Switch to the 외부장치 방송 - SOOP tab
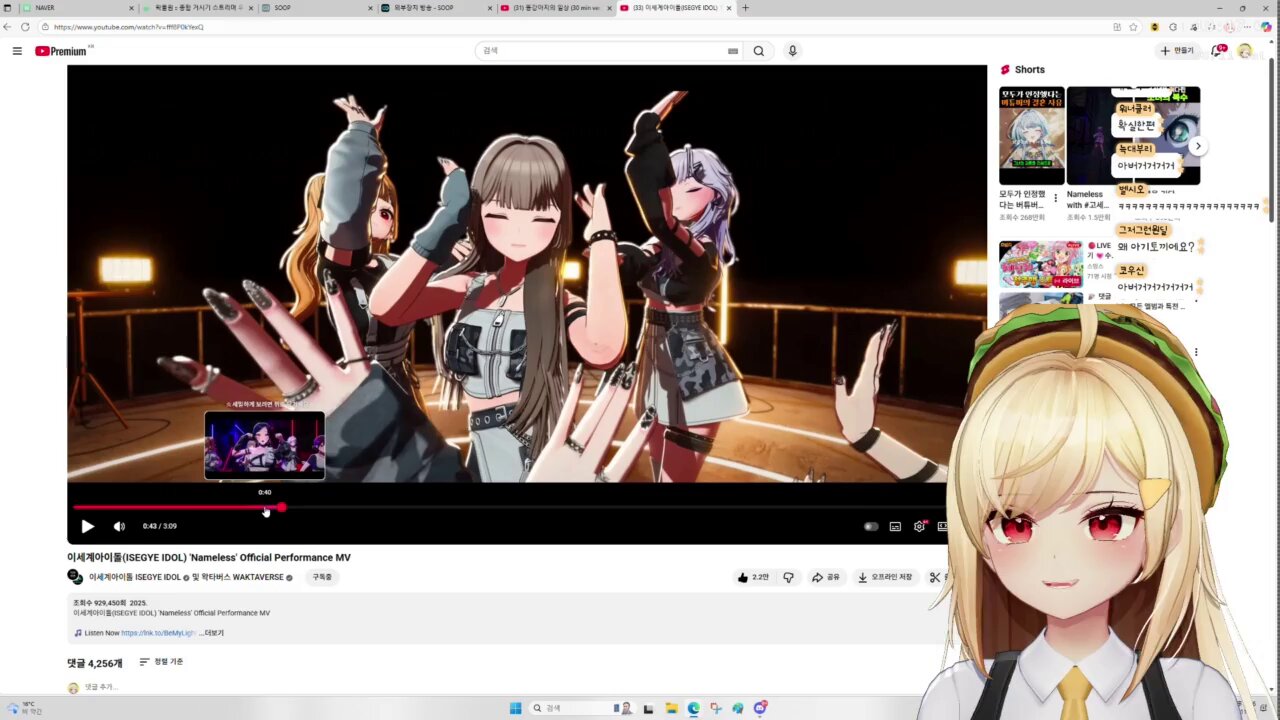This screenshot has height=720, width=1280. click(x=435, y=8)
